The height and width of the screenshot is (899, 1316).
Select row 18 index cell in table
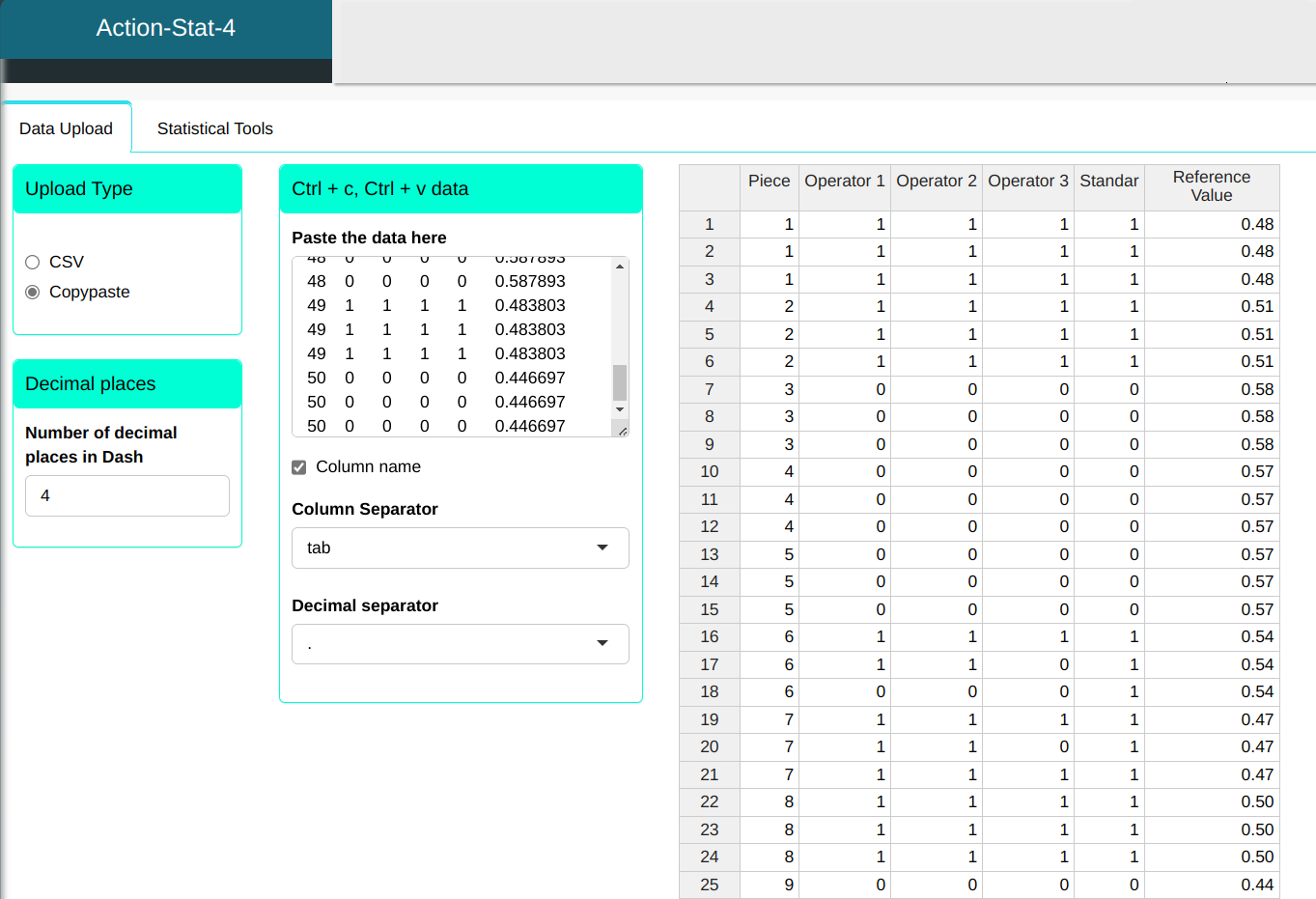tap(710, 692)
